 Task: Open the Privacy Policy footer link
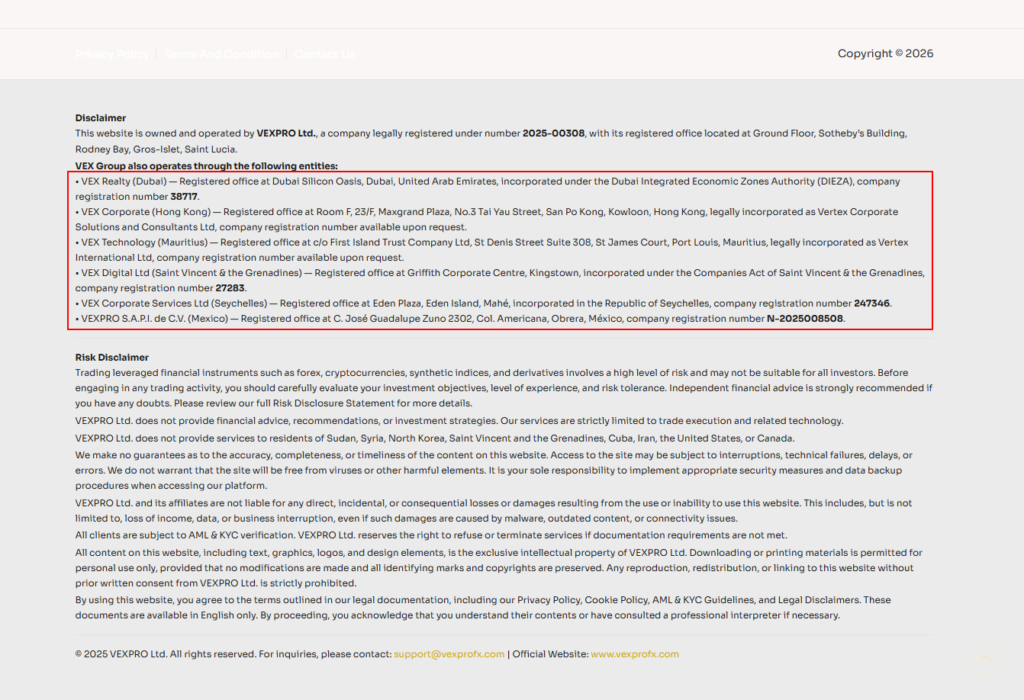pyautogui.click(x=112, y=54)
